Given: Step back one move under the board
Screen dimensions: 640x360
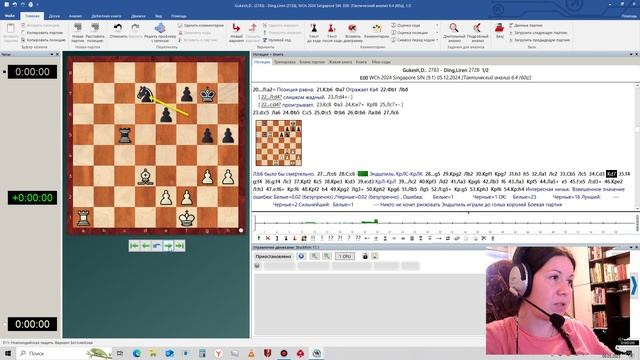Looking at the screenshot, I should (x=145, y=246).
